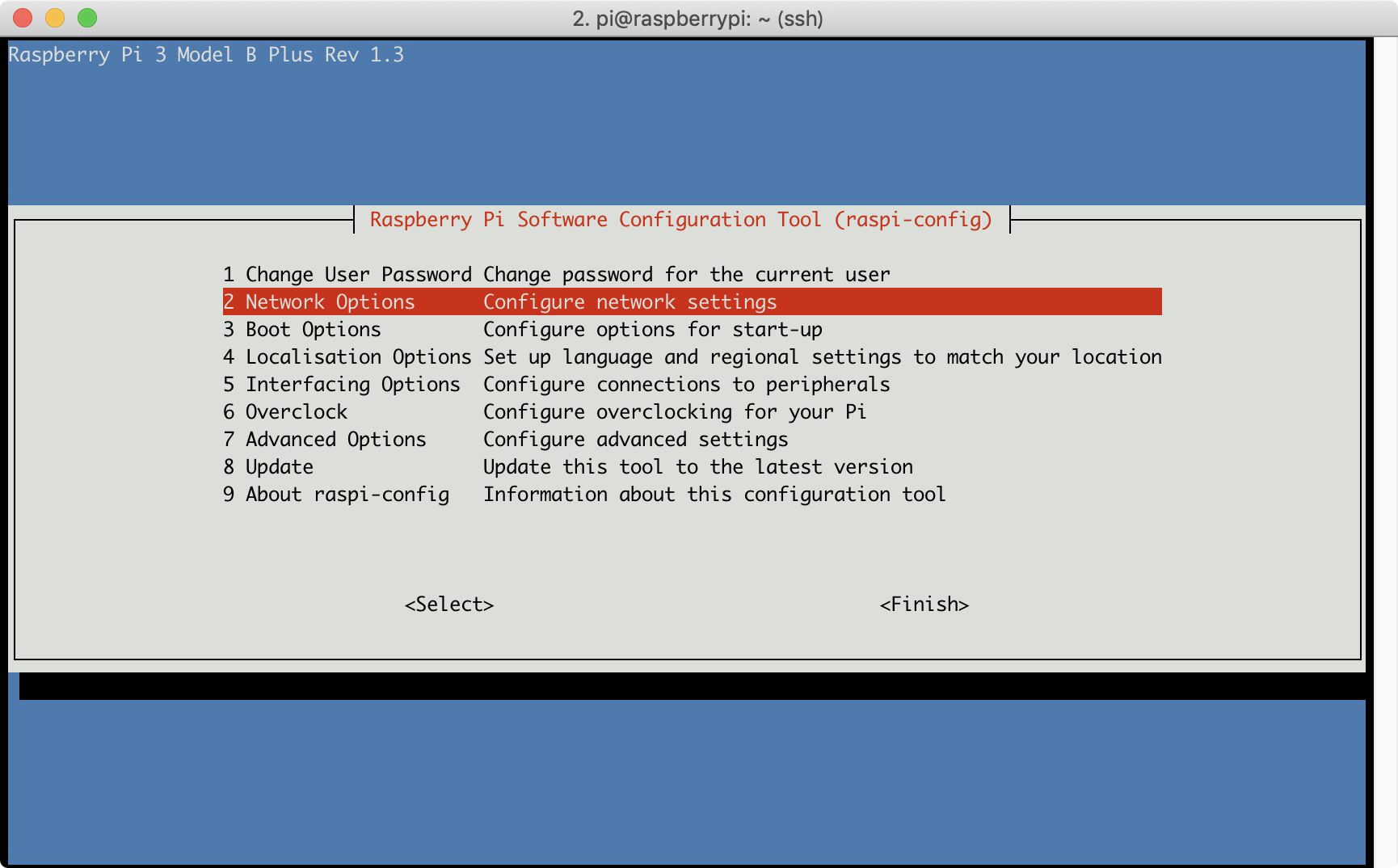Click 'Configure overclocking for your Pi' description
Image resolution: width=1398 pixels, height=868 pixels.
(x=675, y=412)
